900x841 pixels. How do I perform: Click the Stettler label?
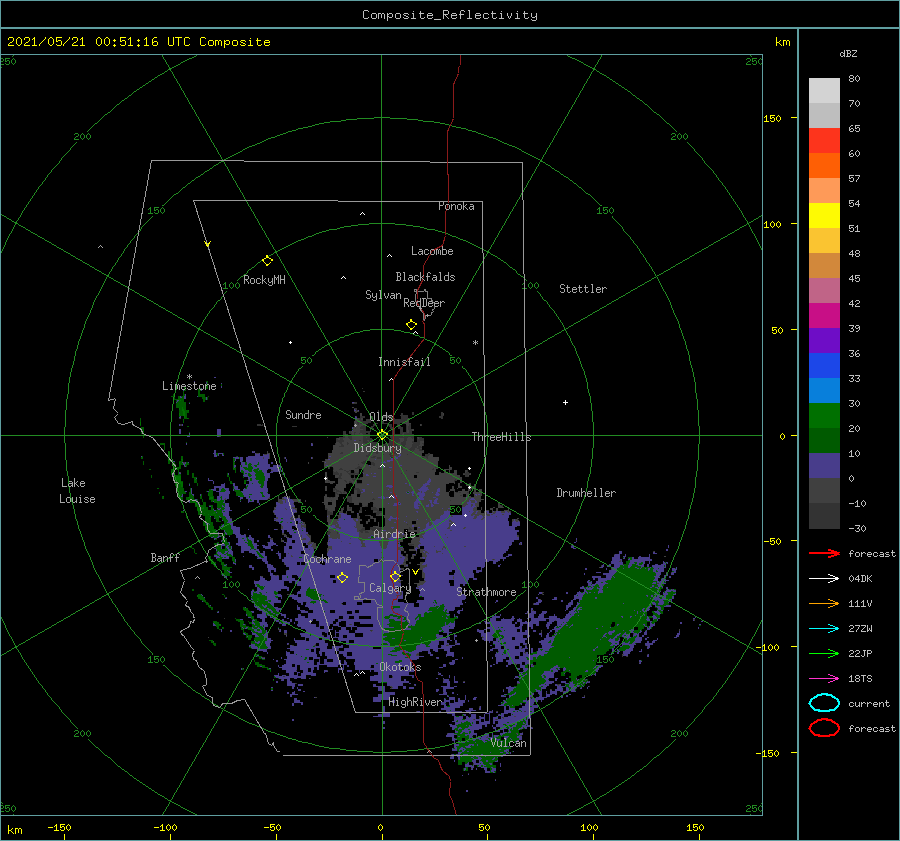pos(583,289)
